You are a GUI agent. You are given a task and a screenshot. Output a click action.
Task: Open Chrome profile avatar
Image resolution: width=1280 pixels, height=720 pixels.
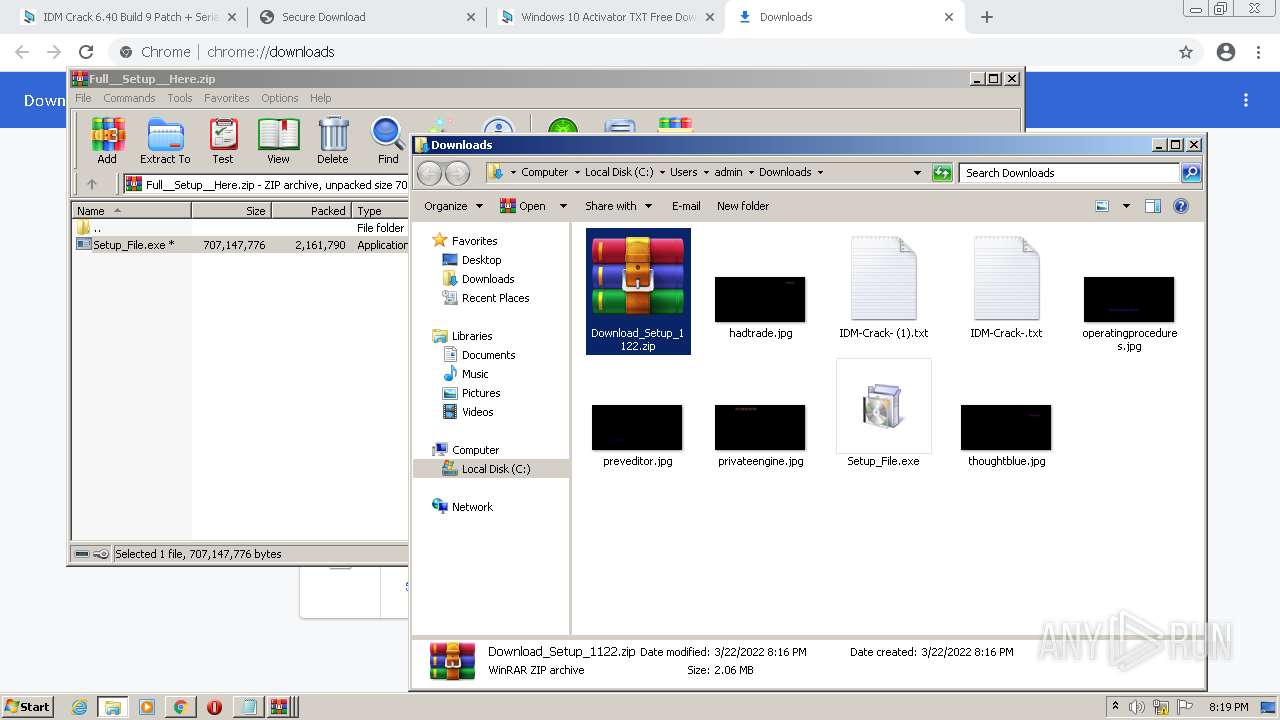1226,52
